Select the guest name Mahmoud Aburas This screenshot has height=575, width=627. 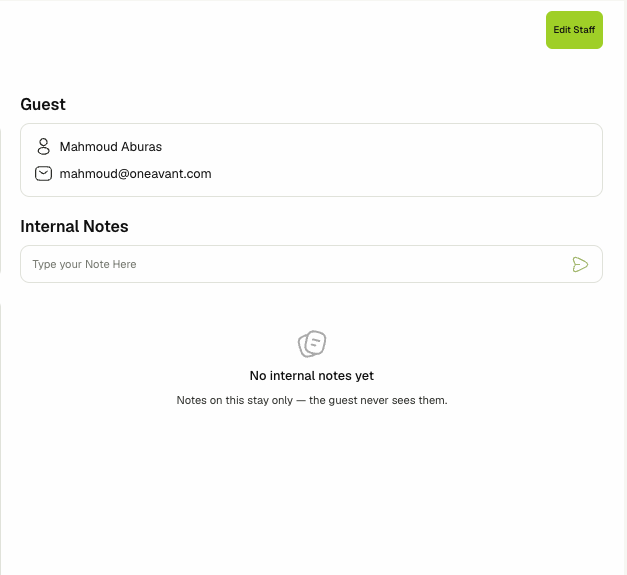click(x=111, y=147)
